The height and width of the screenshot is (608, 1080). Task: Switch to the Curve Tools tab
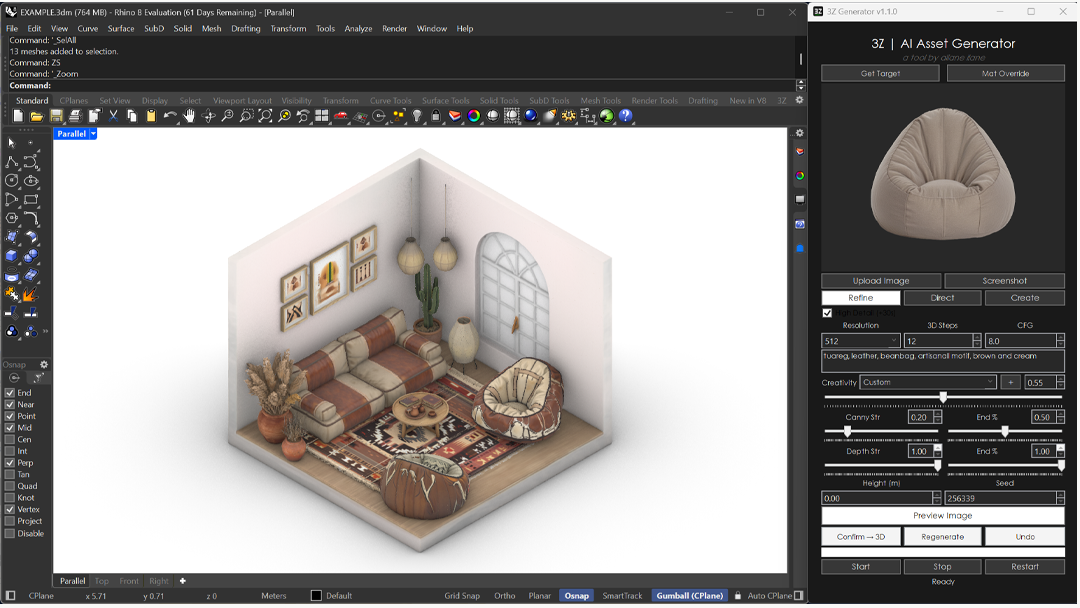point(390,101)
